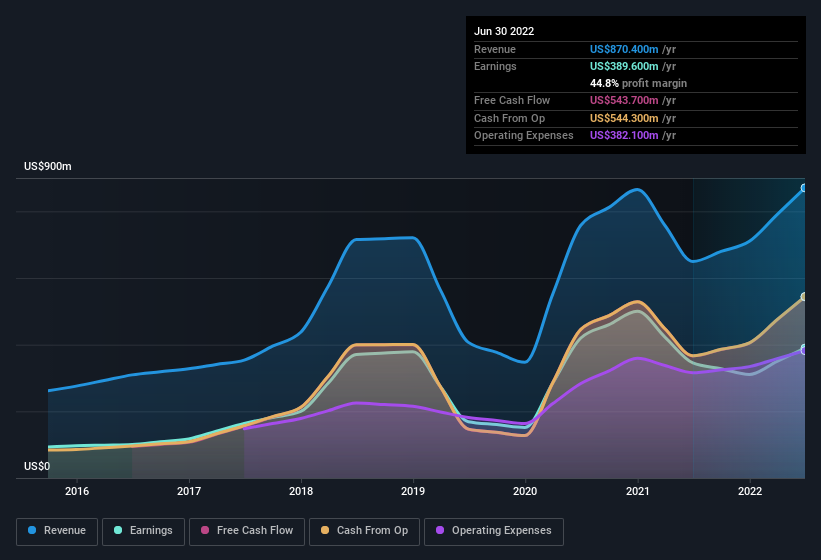Click the US$0 y-axis label

37,466
